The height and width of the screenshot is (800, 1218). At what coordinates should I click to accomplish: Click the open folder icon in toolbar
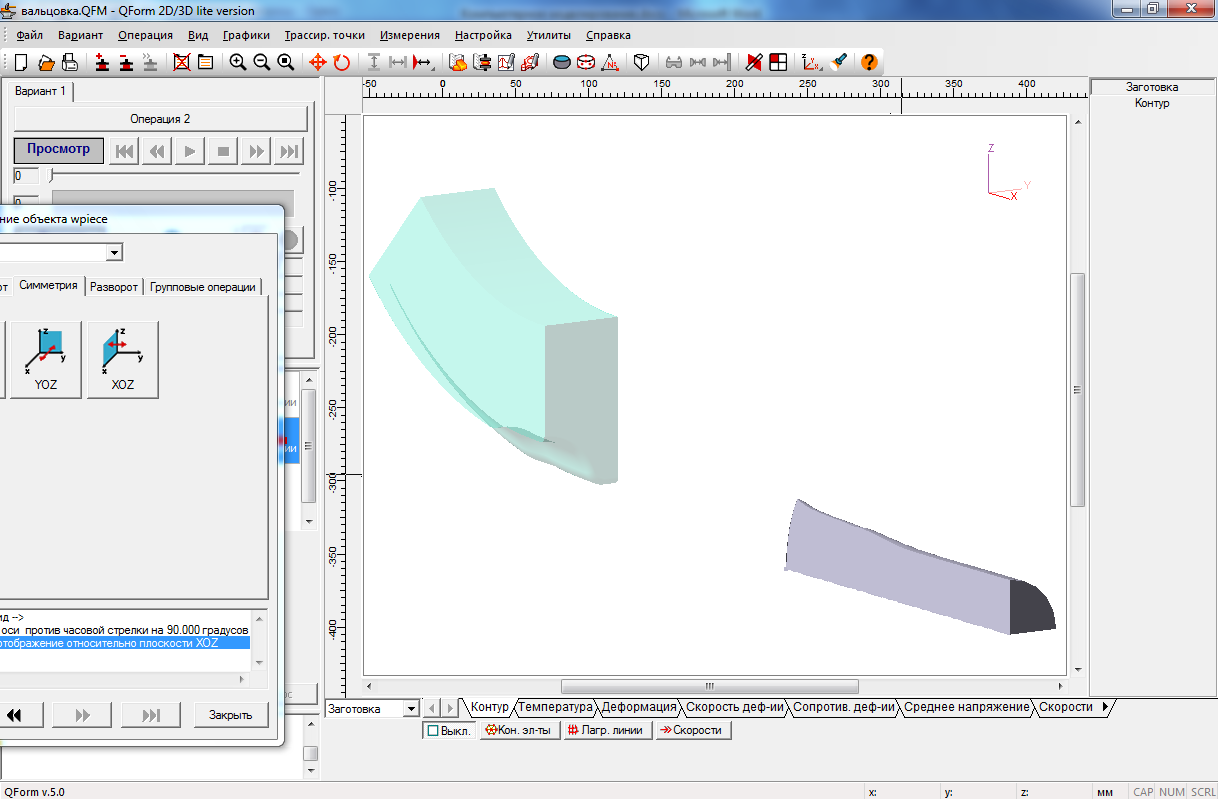[46, 62]
